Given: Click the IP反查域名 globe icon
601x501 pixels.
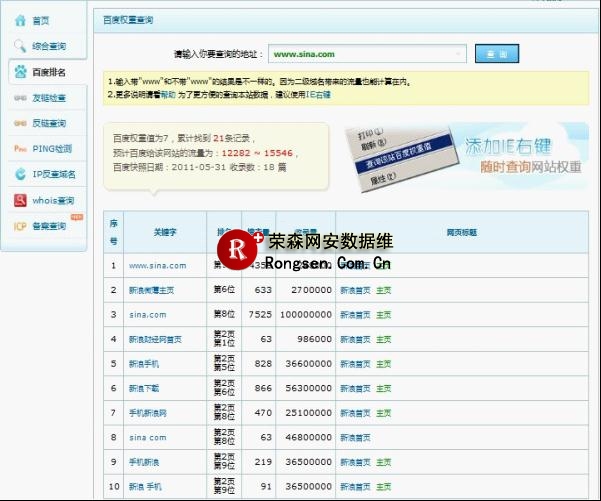Looking at the screenshot, I should (20, 175).
